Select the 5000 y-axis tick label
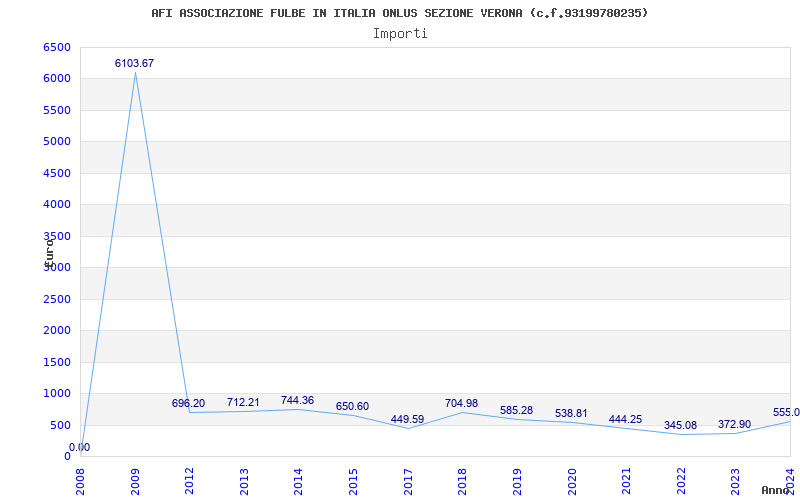Screen dimensions: 800x500 pyautogui.click(x=57, y=142)
